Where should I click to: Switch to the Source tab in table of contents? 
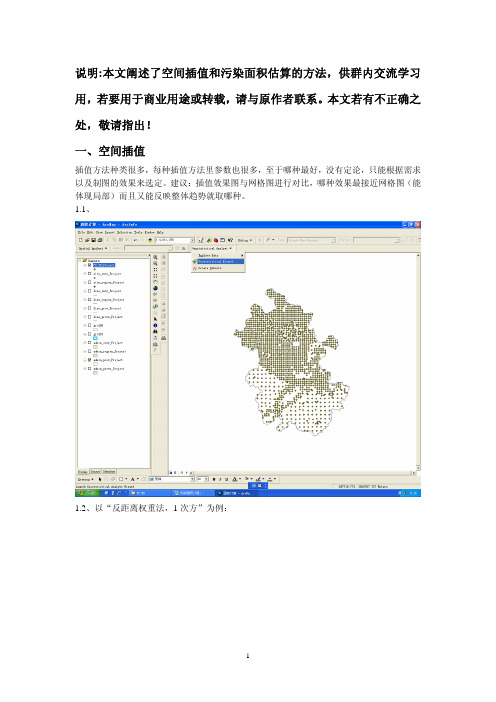(x=95, y=471)
